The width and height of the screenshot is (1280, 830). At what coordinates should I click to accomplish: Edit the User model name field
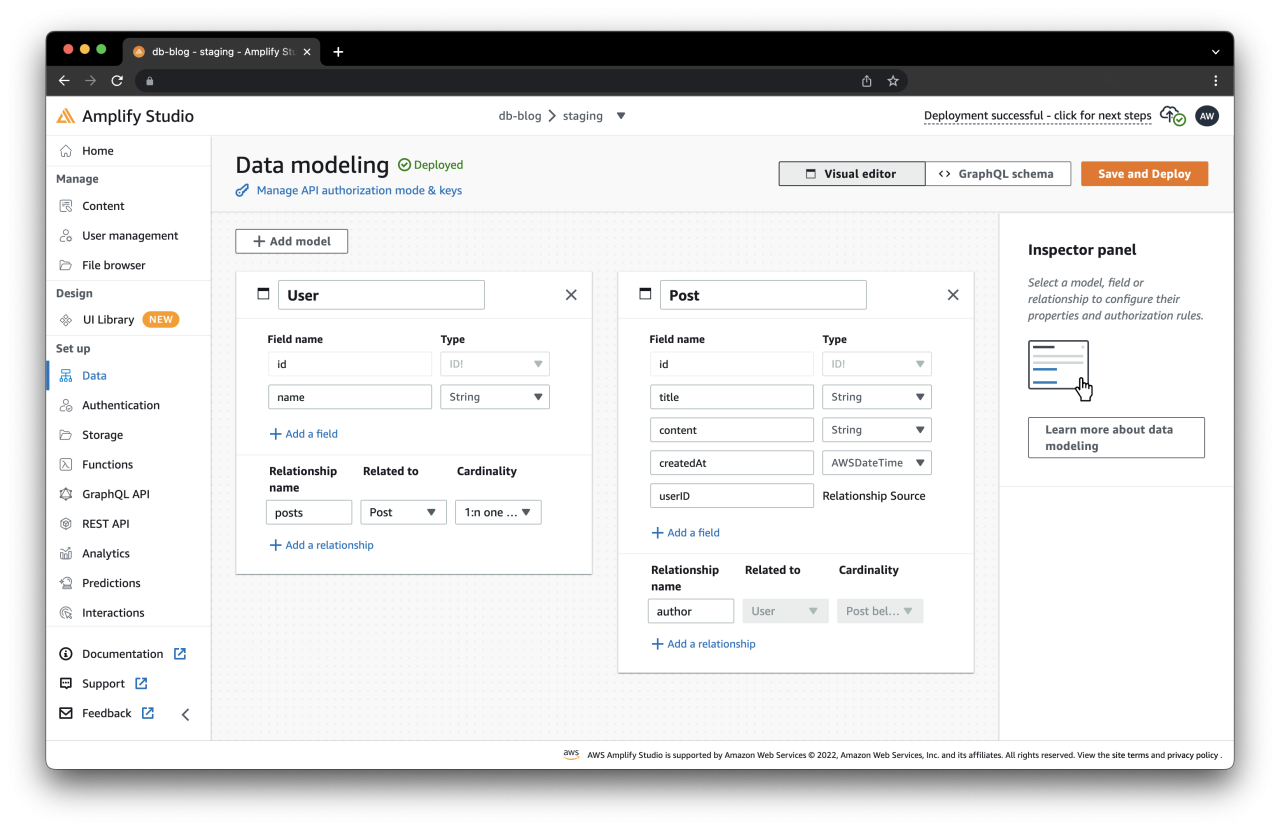click(x=381, y=295)
